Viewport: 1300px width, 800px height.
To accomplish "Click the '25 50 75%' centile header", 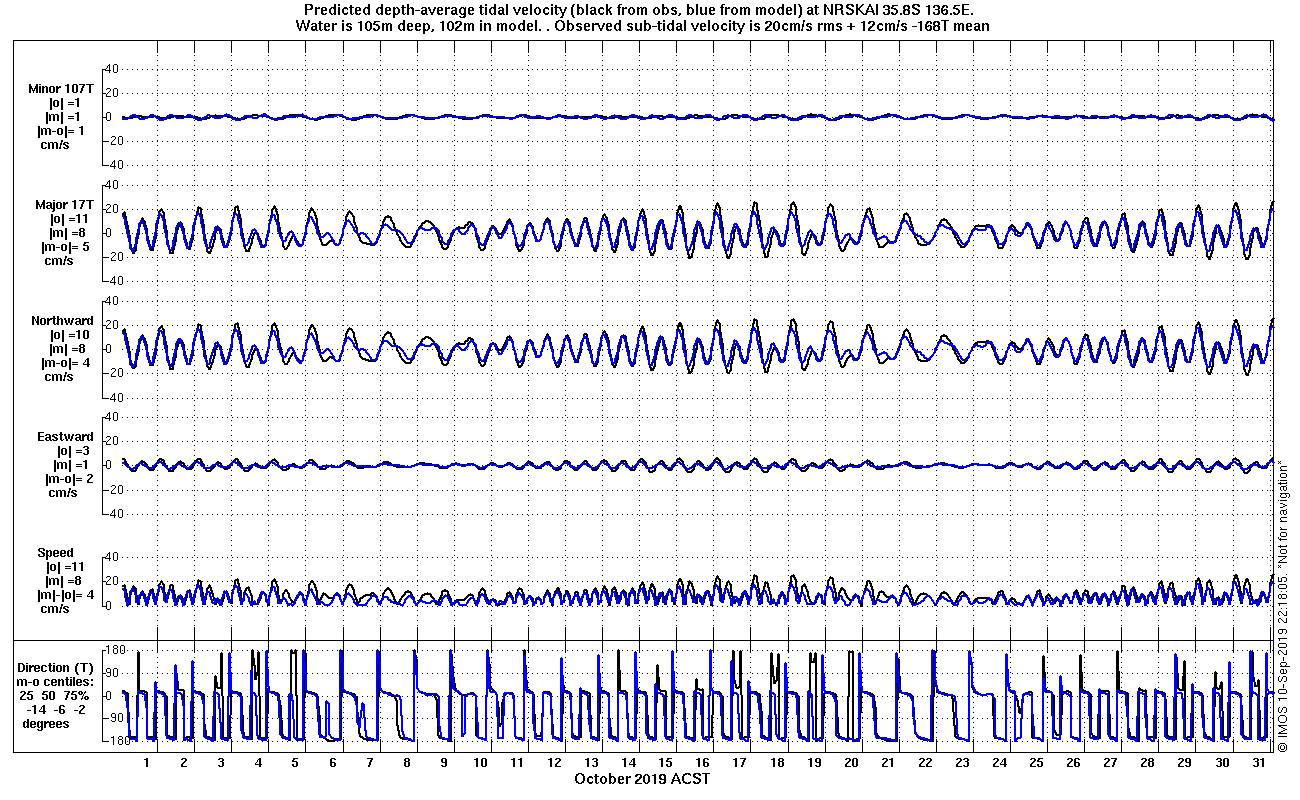I will pyautogui.click(x=55, y=696).
